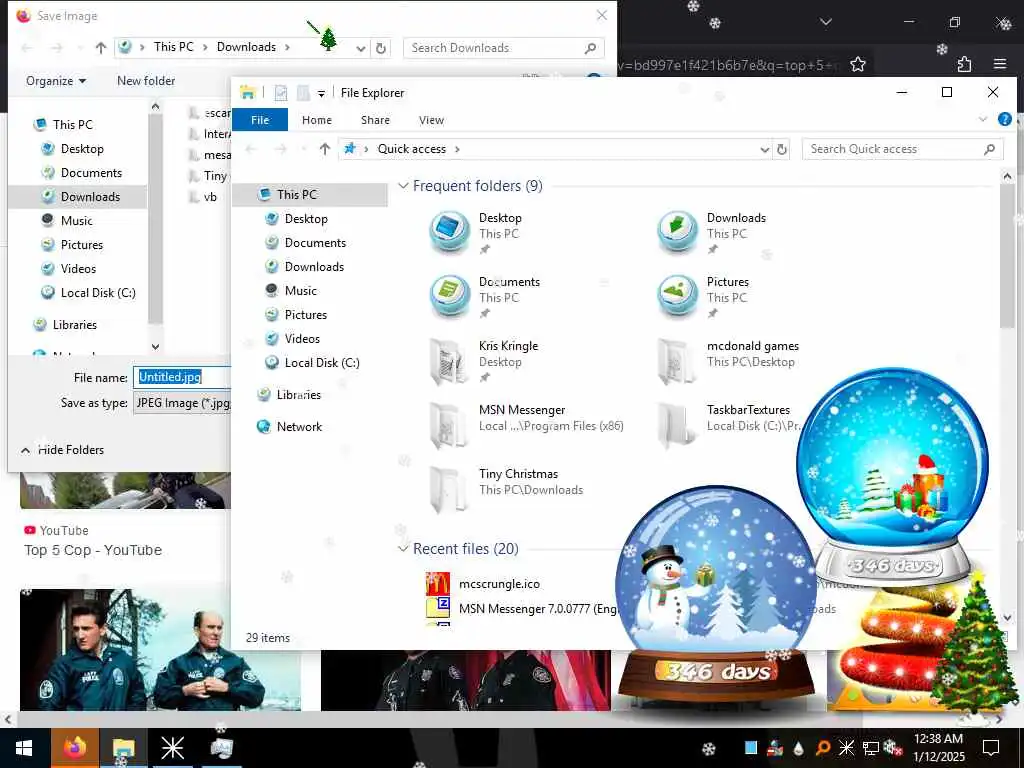Click File Explorer taskbar icon
Viewport: 1024px width, 768px height.
pos(123,748)
